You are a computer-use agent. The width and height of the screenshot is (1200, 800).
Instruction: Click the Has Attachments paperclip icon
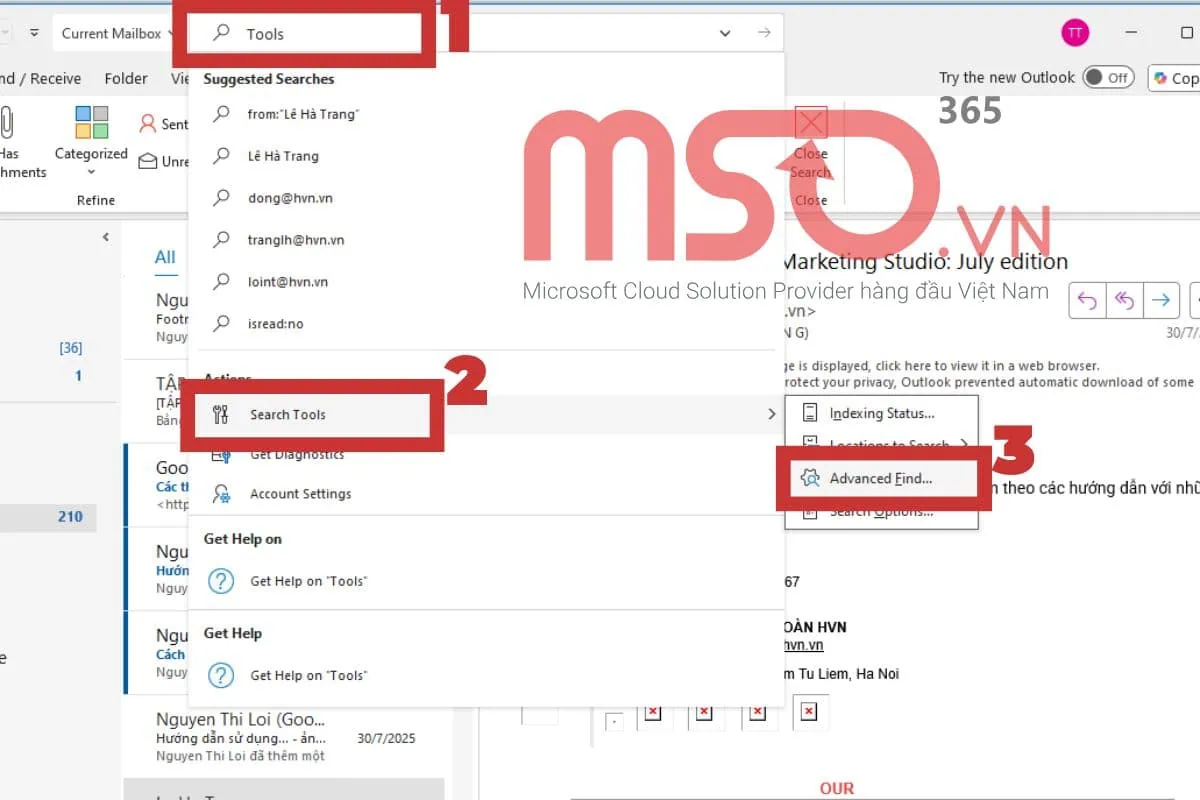tap(8, 124)
